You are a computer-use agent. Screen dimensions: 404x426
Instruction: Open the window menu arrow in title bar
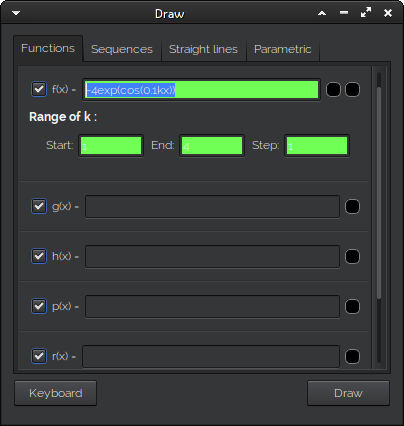(x=16, y=13)
